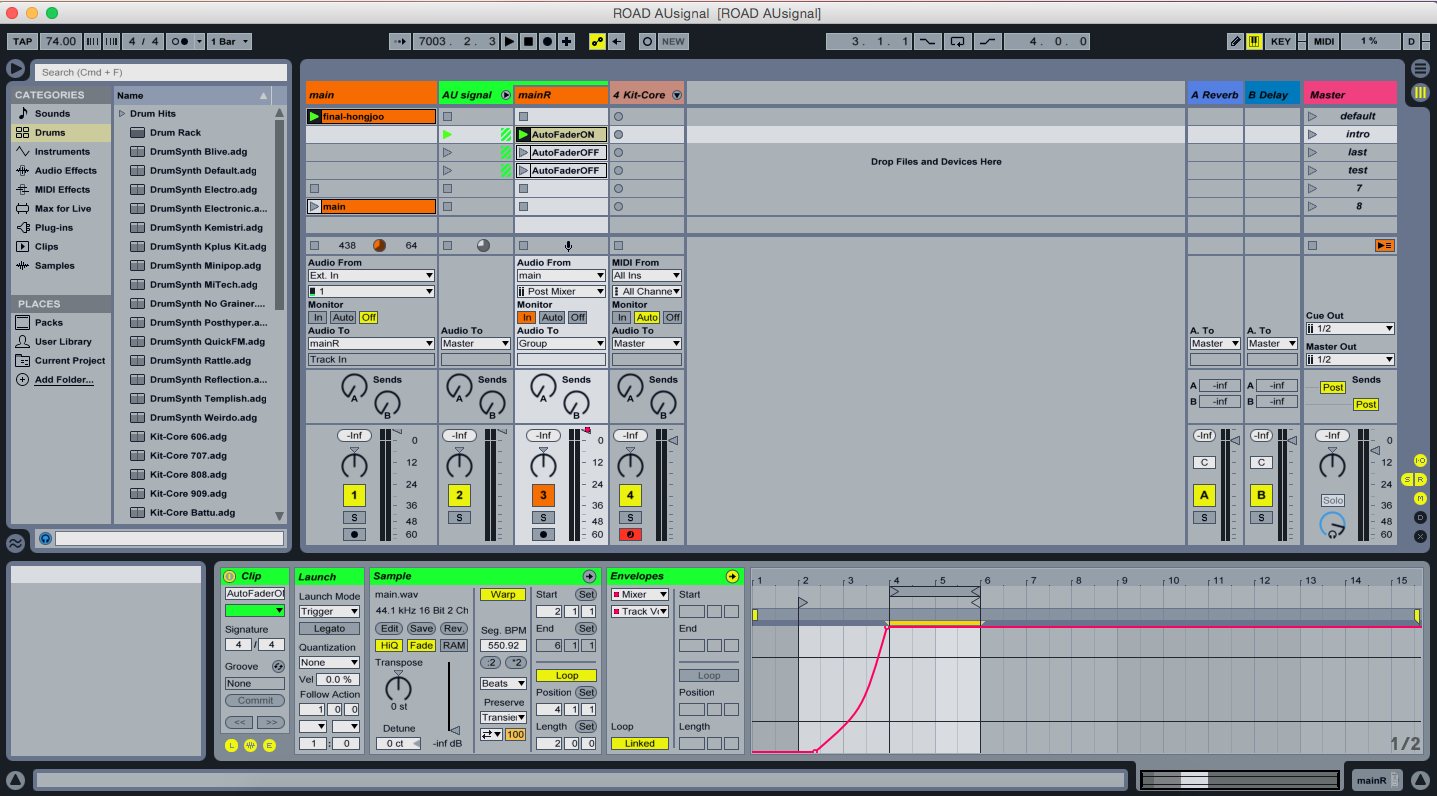Hide Envelopes box via arrow
Screen dimensions: 1437x796
(732, 576)
